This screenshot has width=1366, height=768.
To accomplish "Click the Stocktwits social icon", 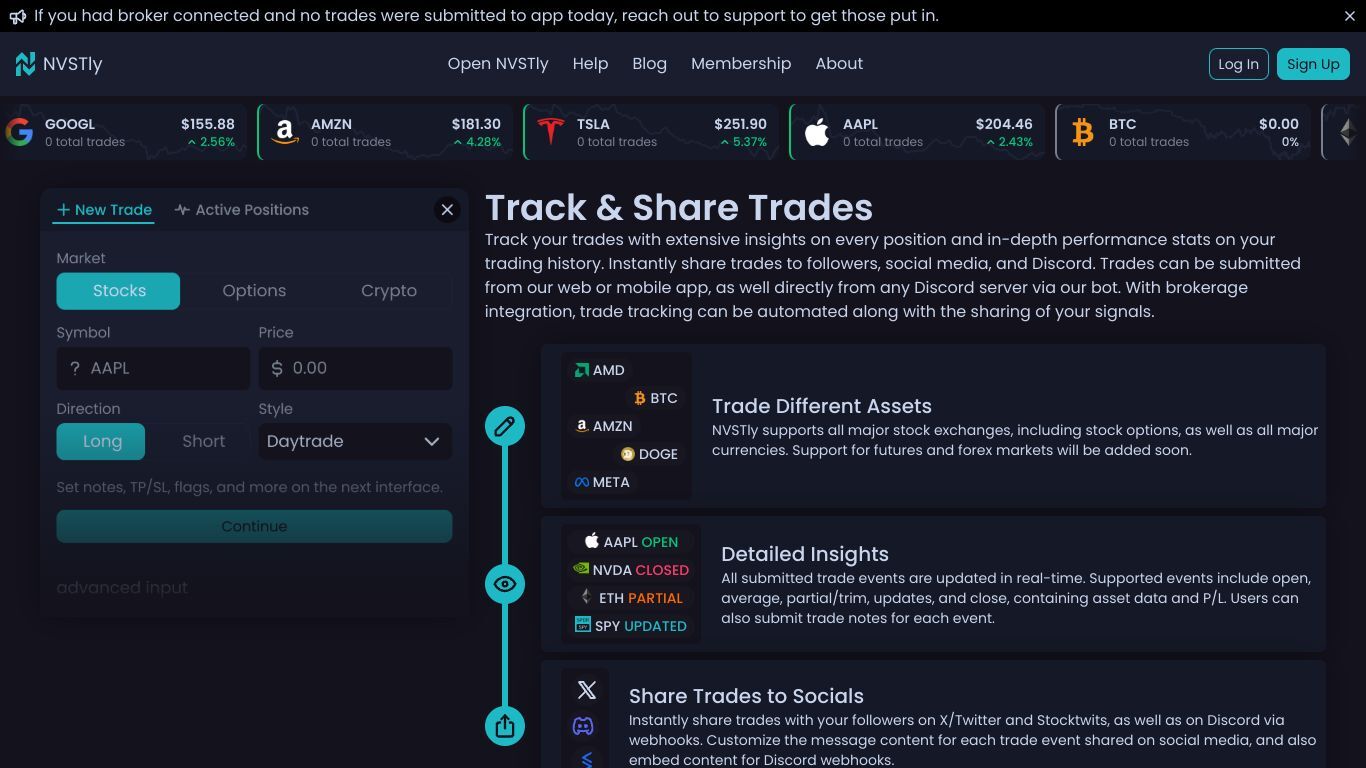I will 587,759.
